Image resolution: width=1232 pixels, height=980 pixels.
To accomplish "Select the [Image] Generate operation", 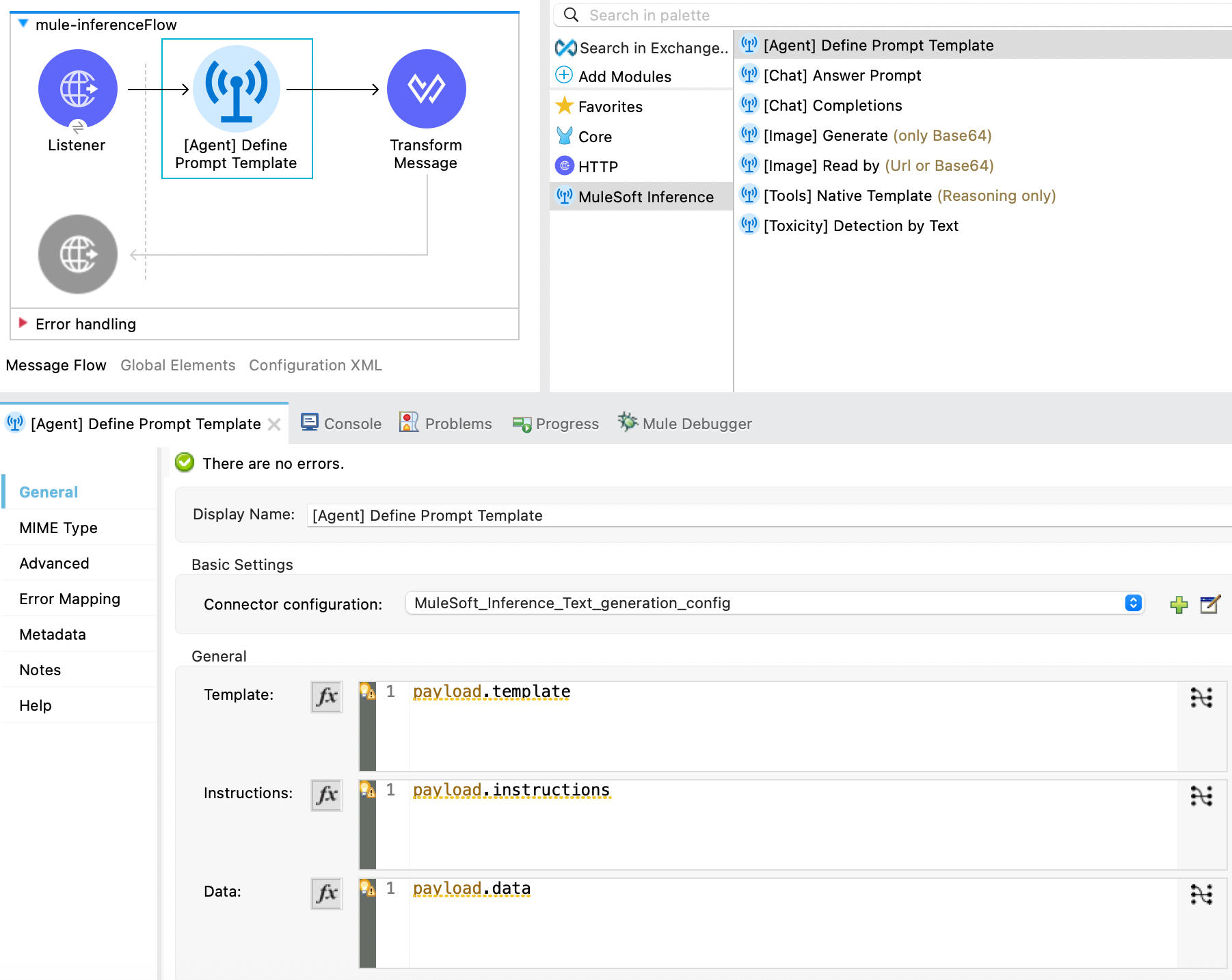I will [866, 135].
